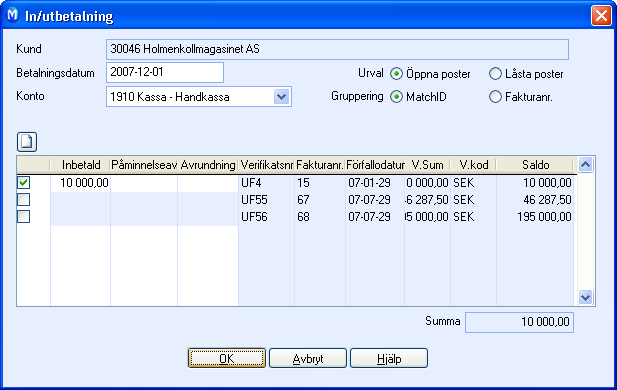Open the Konto dropdown arrow

281,96
